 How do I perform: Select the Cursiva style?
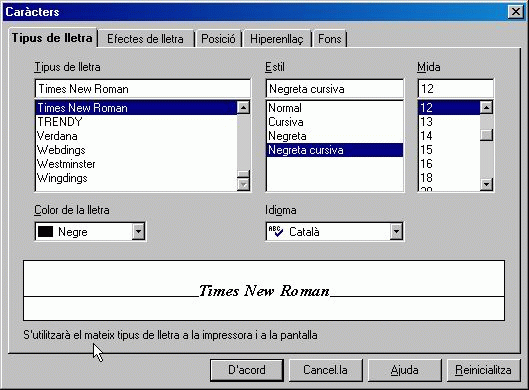tap(335, 122)
